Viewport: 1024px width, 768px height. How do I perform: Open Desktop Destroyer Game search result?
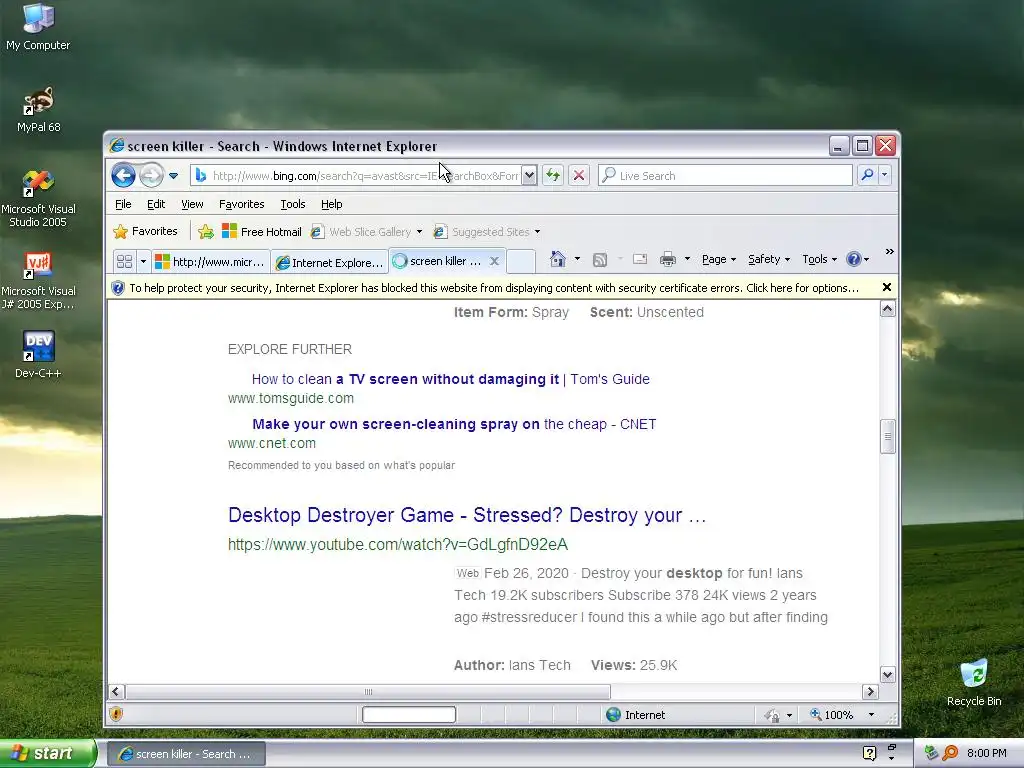click(x=467, y=515)
